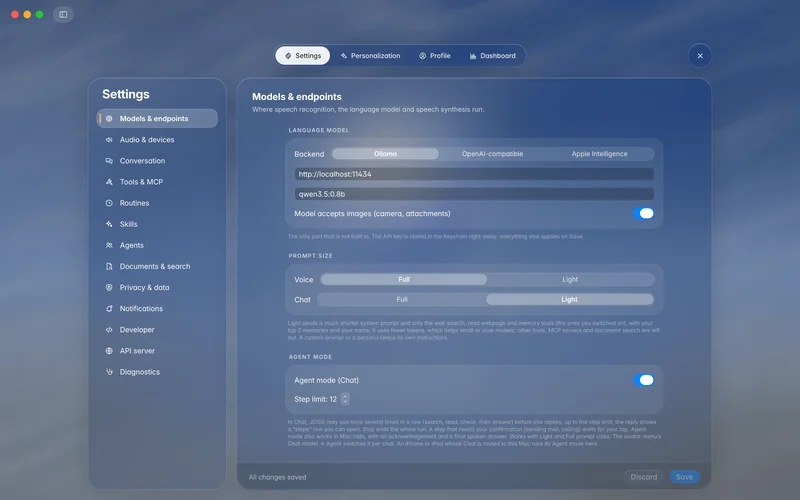This screenshot has width=800, height=500.
Task: Edit the qwen3.5:0.8b model field
Action: pyautogui.click(x=474, y=194)
